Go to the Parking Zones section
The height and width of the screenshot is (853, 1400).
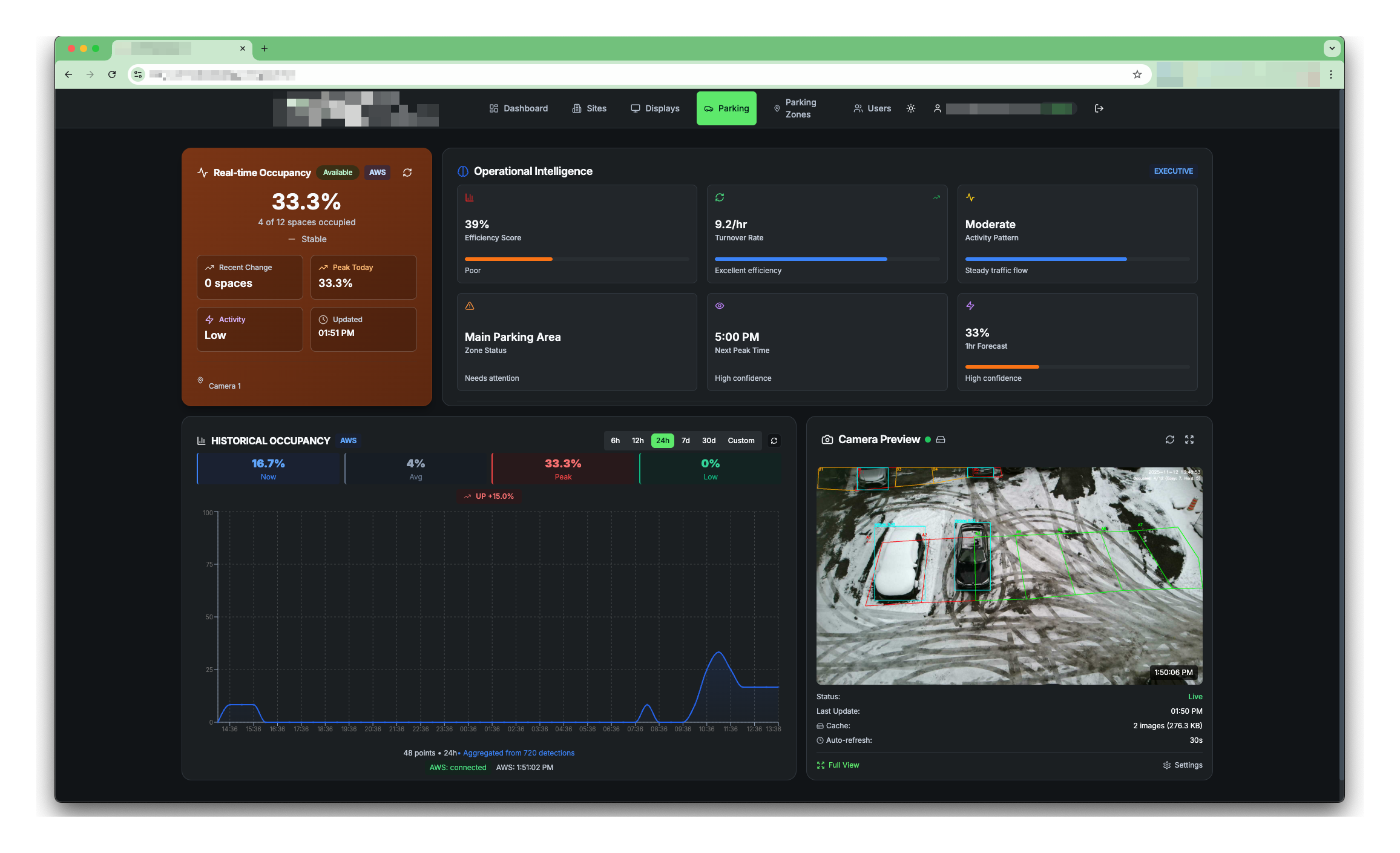(x=798, y=108)
